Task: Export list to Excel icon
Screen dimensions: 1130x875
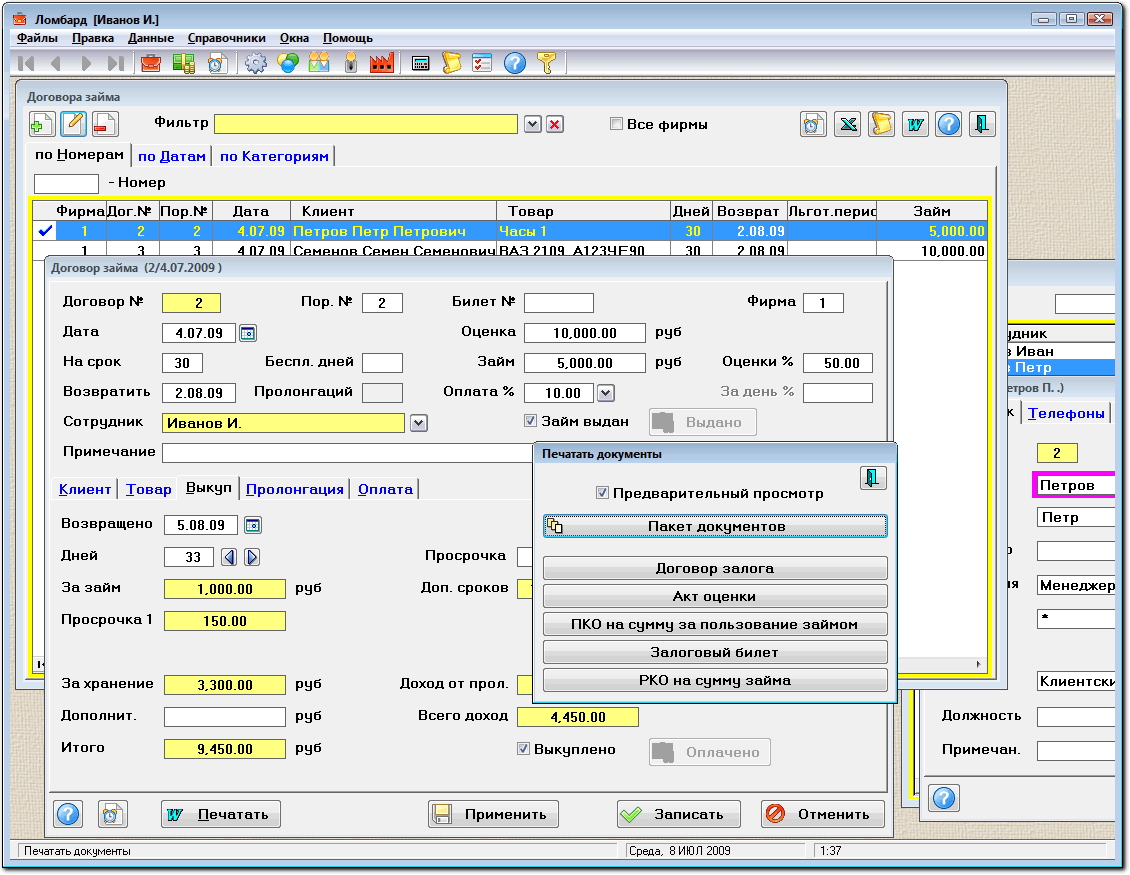Action: (x=848, y=124)
